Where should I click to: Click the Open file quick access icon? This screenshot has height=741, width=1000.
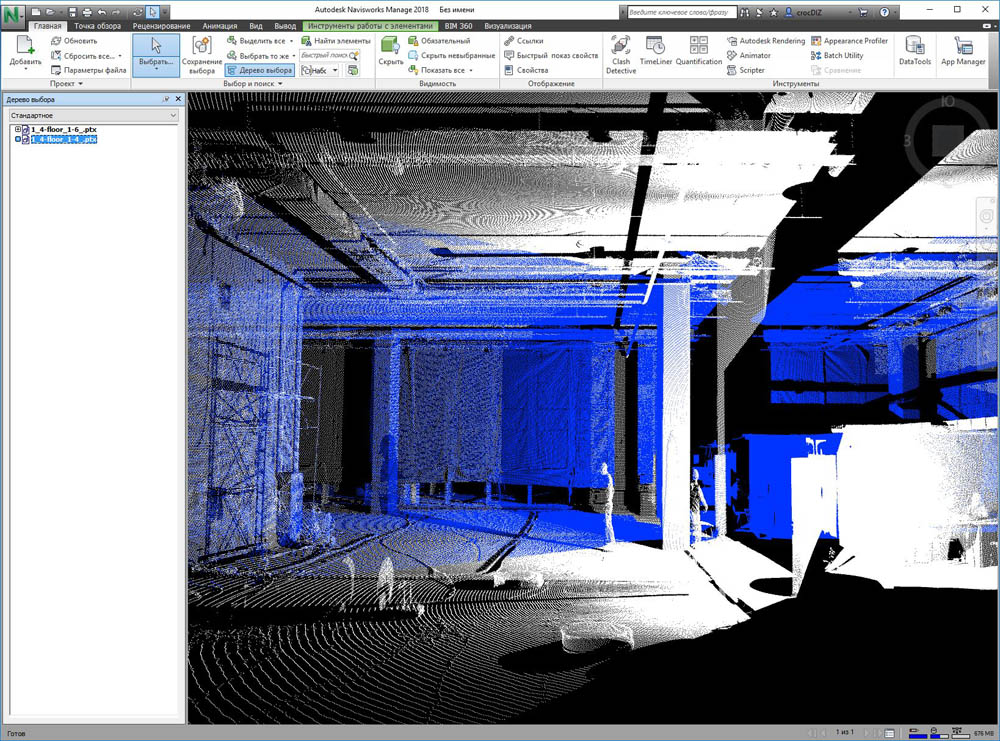(x=50, y=11)
